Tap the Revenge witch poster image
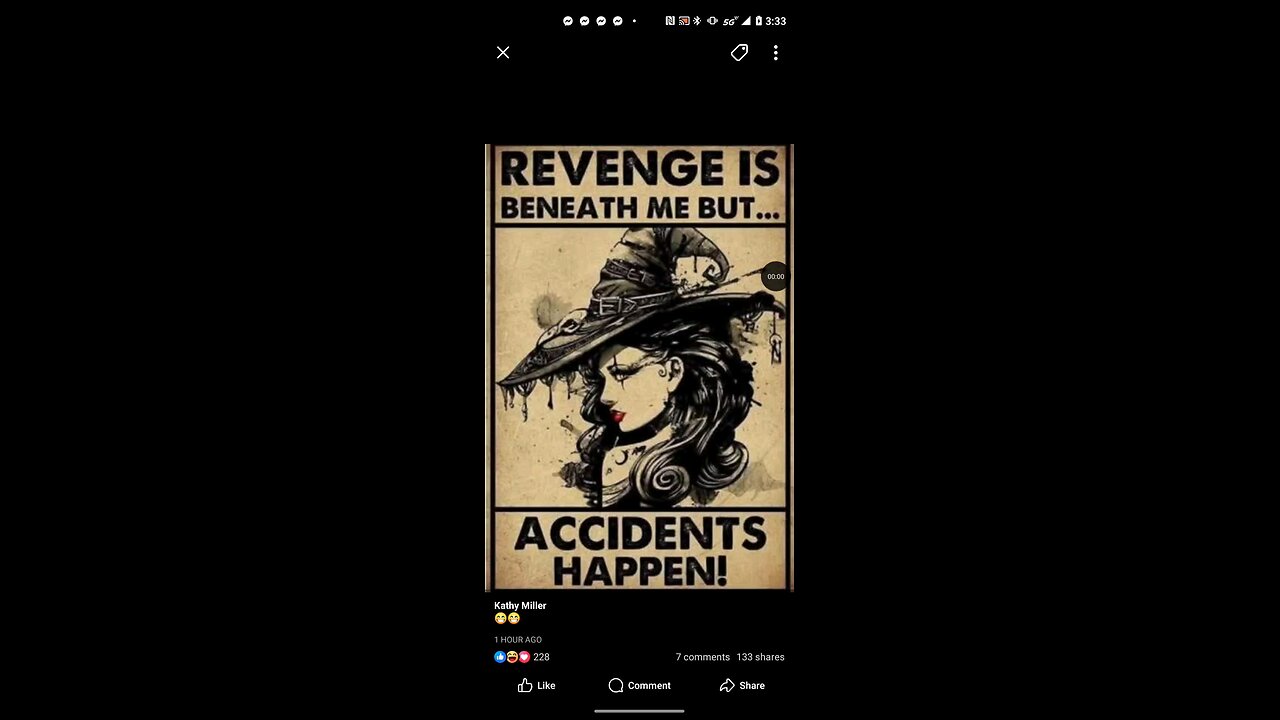The image size is (1280, 720). tap(639, 367)
